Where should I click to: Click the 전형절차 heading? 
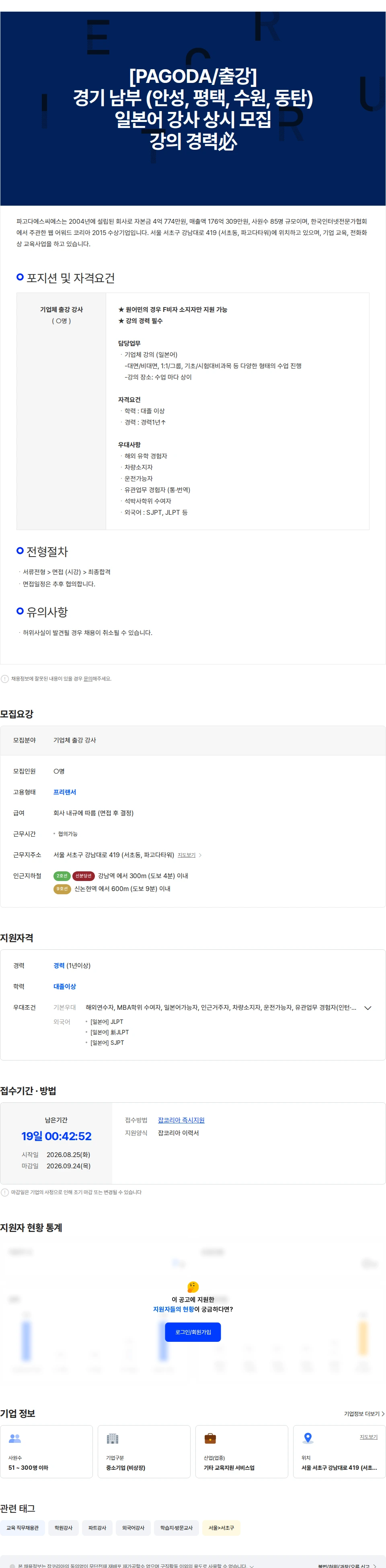pyautogui.click(x=47, y=551)
